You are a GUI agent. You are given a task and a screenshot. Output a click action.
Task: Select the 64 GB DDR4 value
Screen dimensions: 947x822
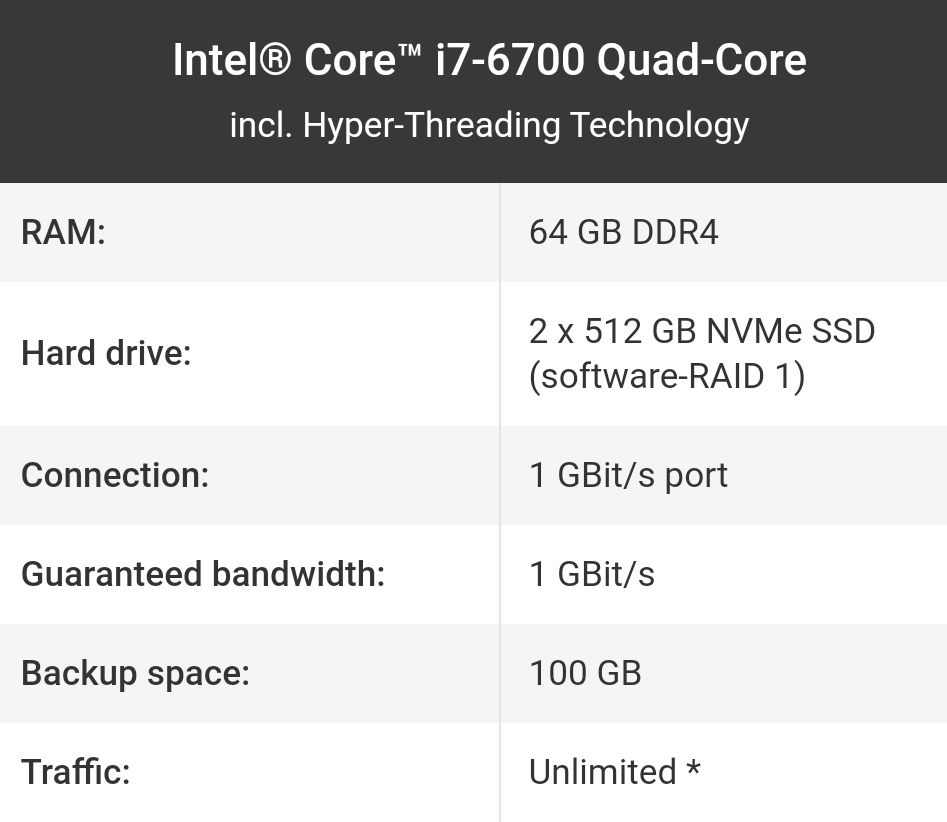tap(624, 233)
